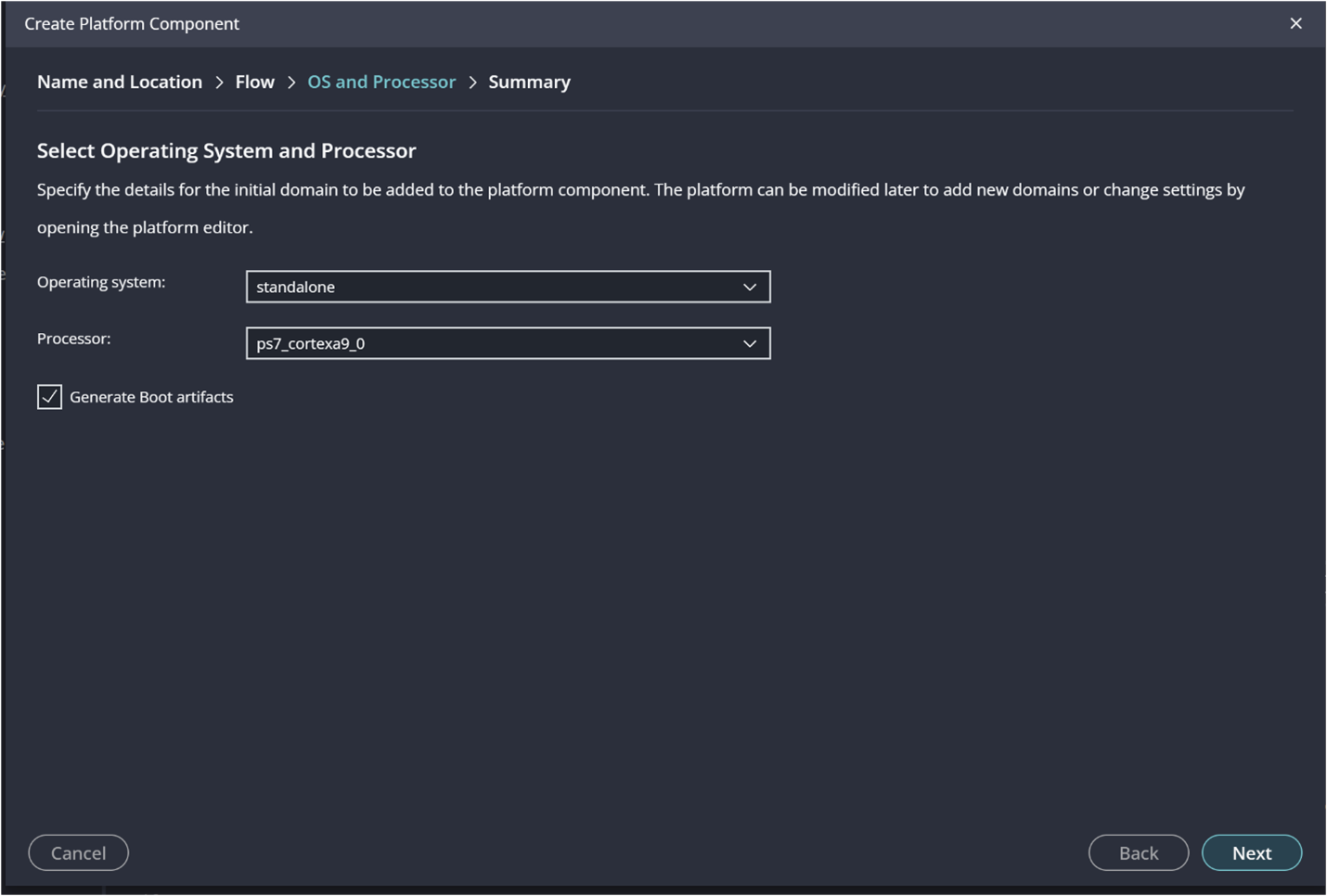Screen dimensions: 1327x896
Task: Click the Next button
Action: point(1251,852)
